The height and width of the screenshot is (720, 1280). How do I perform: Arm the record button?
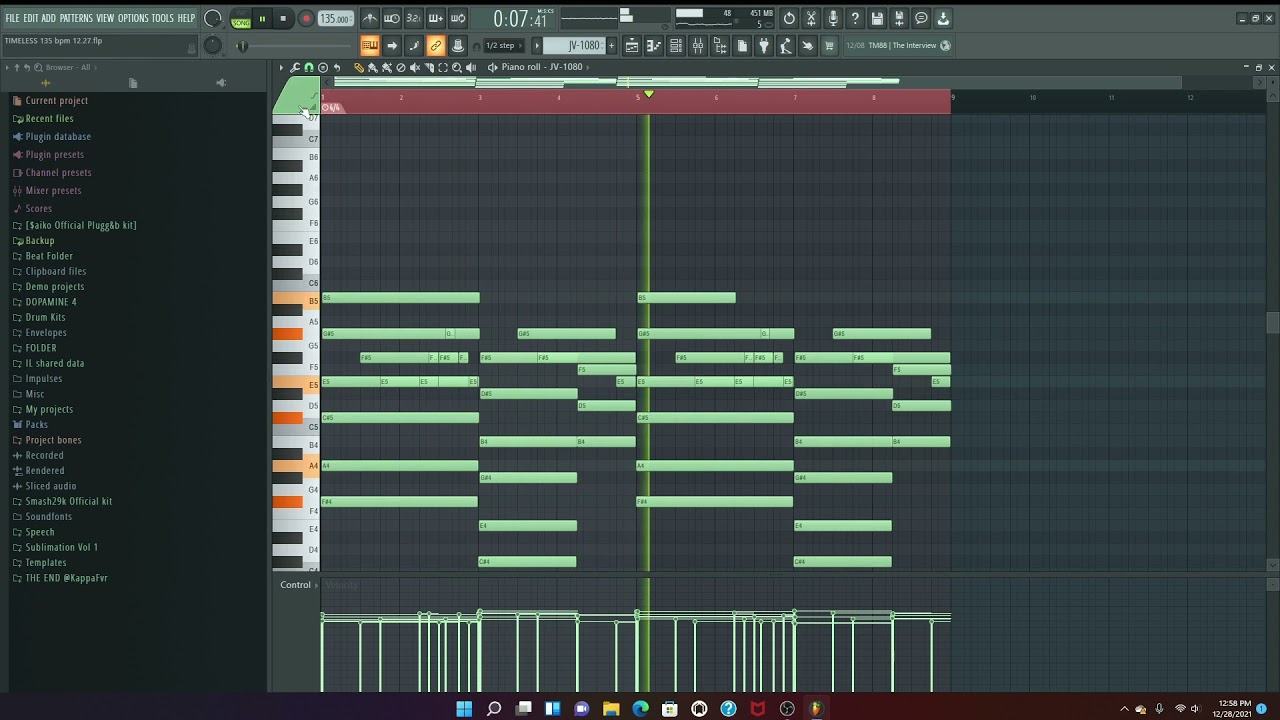pyautogui.click(x=306, y=18)
